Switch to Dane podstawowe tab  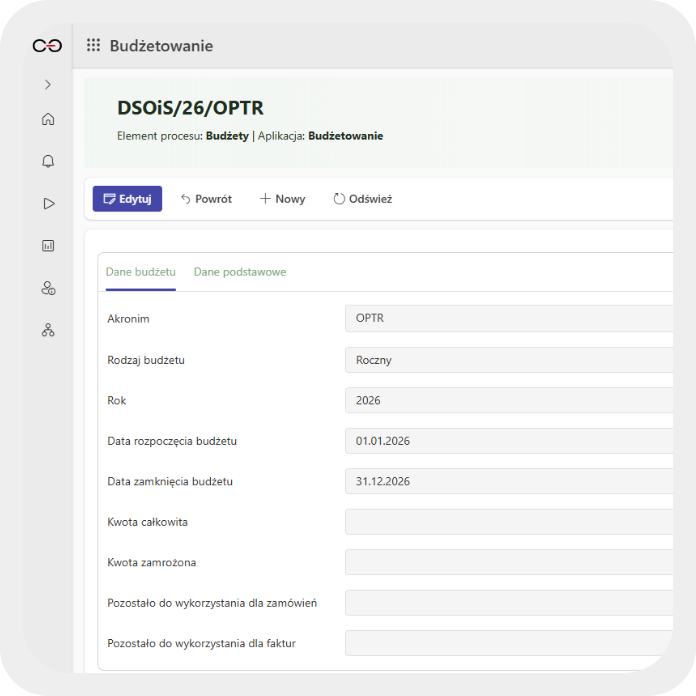tap(240, 272)
